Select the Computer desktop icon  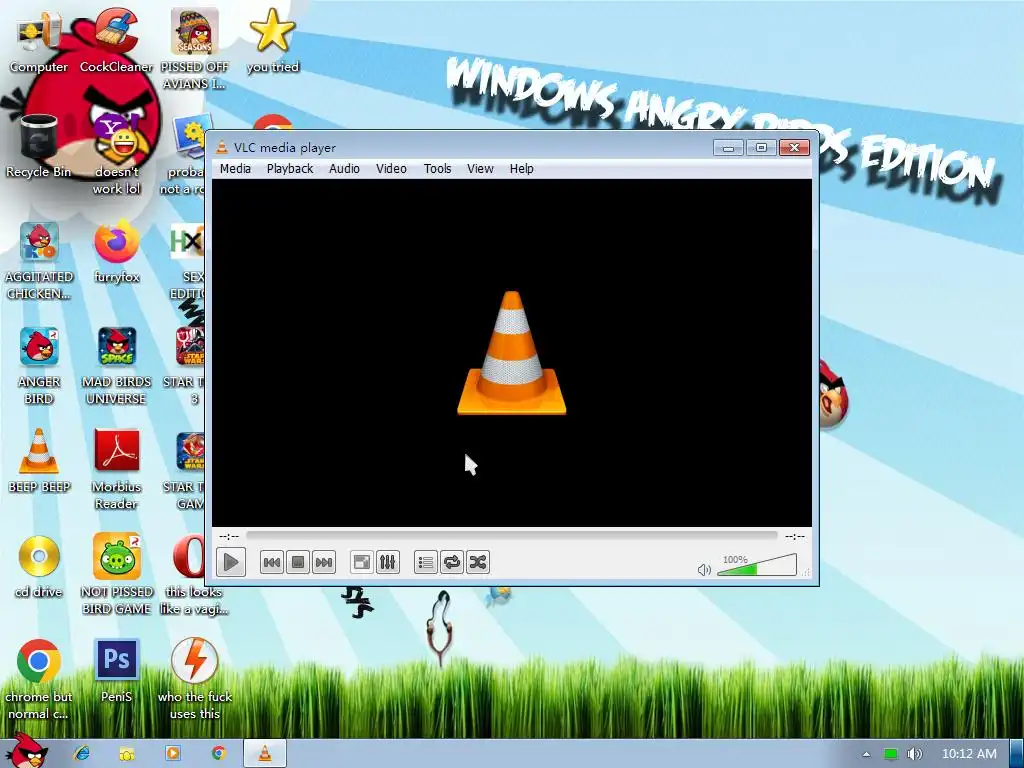click(39, 41)
